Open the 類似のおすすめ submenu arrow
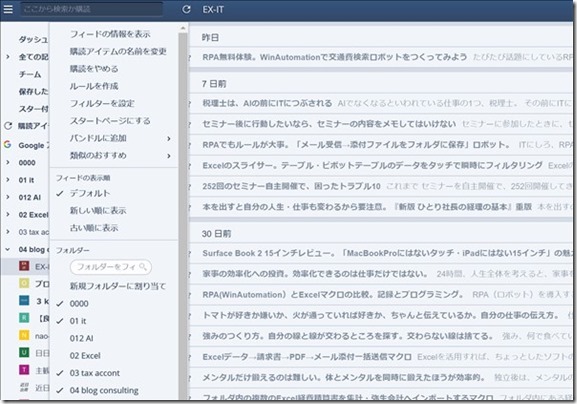This screenshot has height=404, width=577. click(x=169, y=156)
